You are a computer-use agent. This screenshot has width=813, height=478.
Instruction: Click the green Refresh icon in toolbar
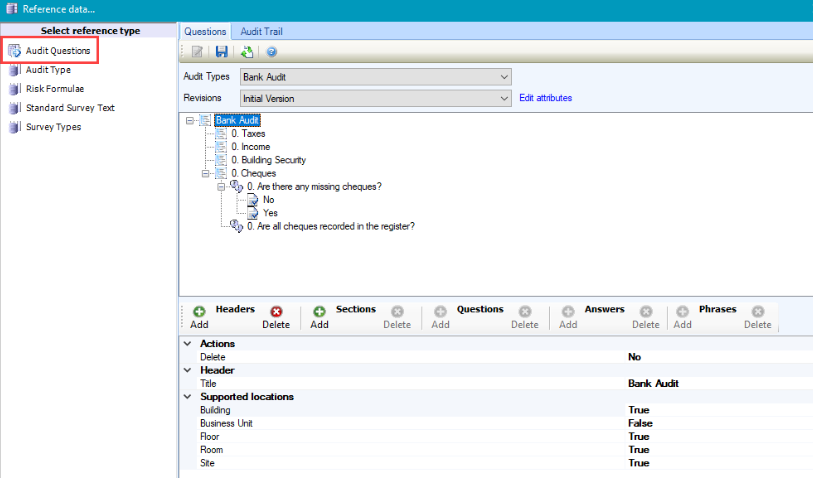pos(246,51)
